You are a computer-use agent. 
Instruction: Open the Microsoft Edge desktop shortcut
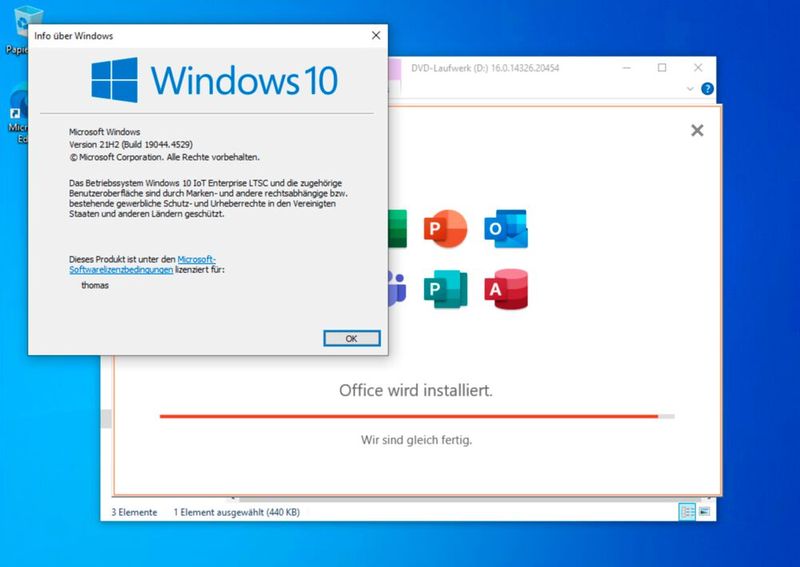(x=17, y=115)
